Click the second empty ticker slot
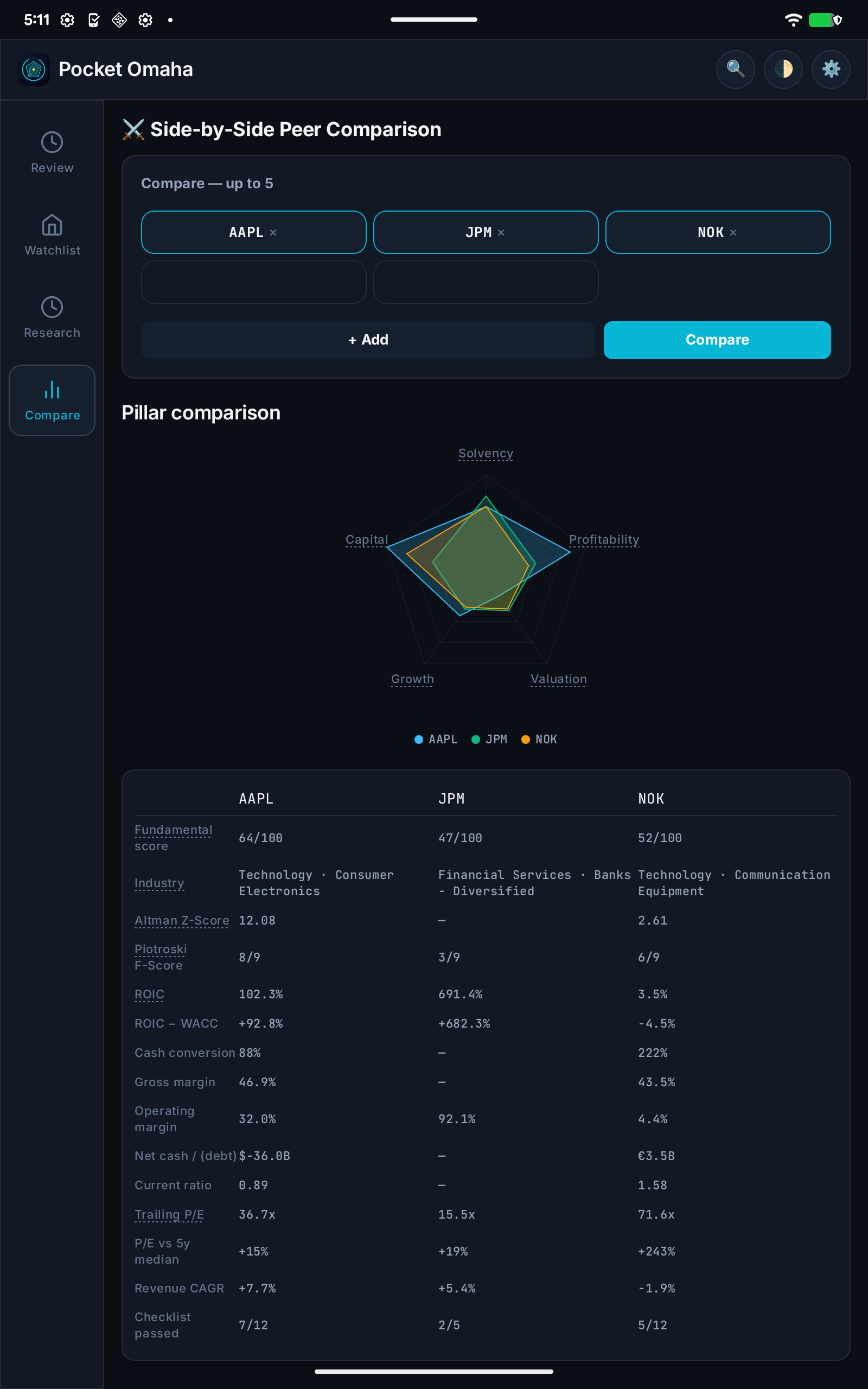This screenshot has height=1389, width=868. click(486, 282)
